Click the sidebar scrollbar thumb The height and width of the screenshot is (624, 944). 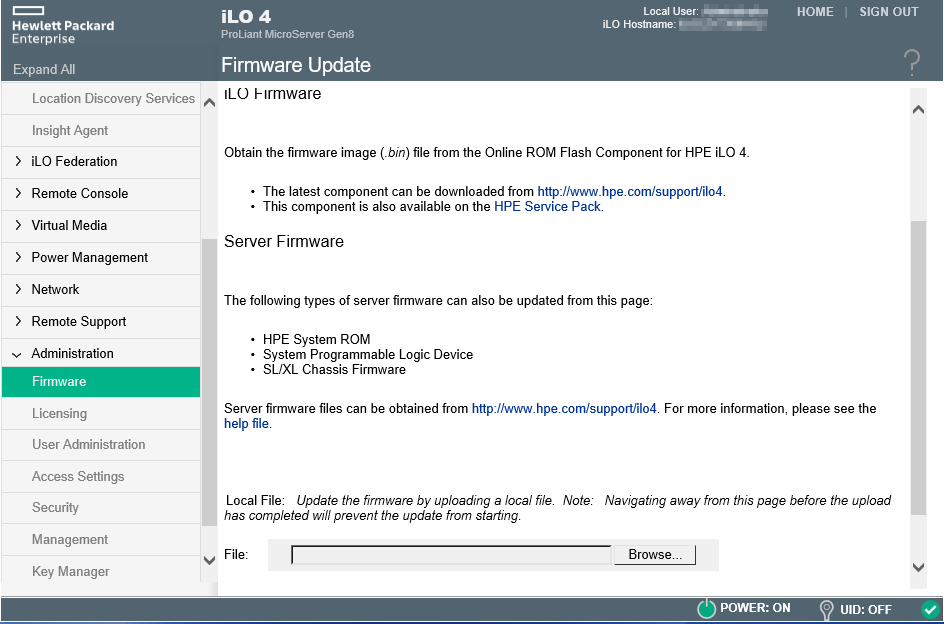pos(209,382)
